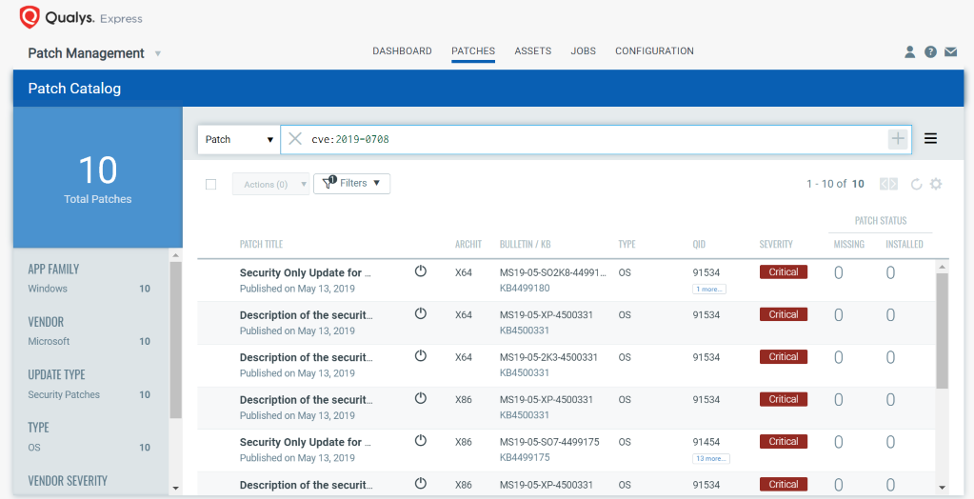Click scroll up arrow of patch table

pos(942,267)
